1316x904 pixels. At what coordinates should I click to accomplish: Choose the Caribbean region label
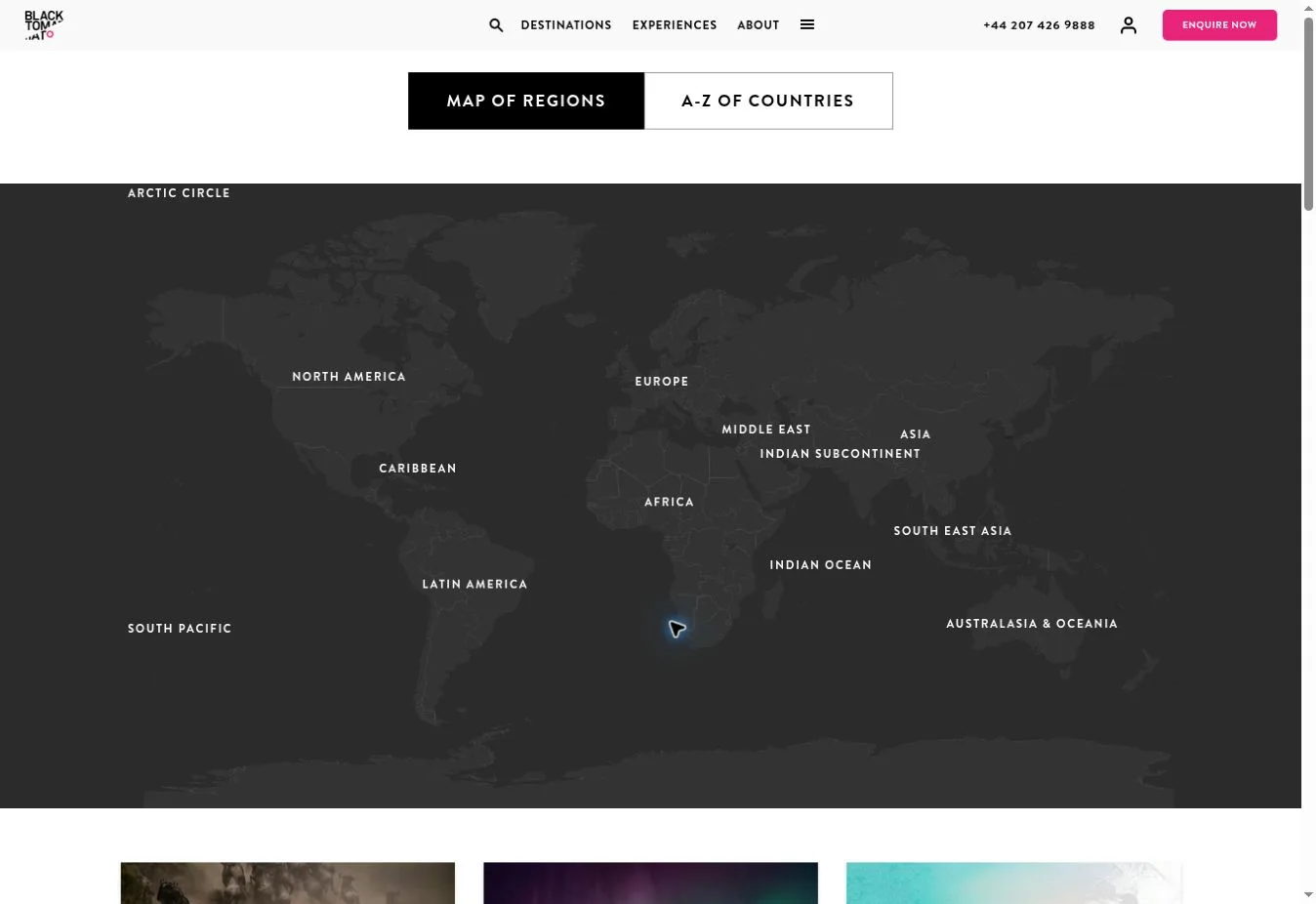(x=418, y=469)
